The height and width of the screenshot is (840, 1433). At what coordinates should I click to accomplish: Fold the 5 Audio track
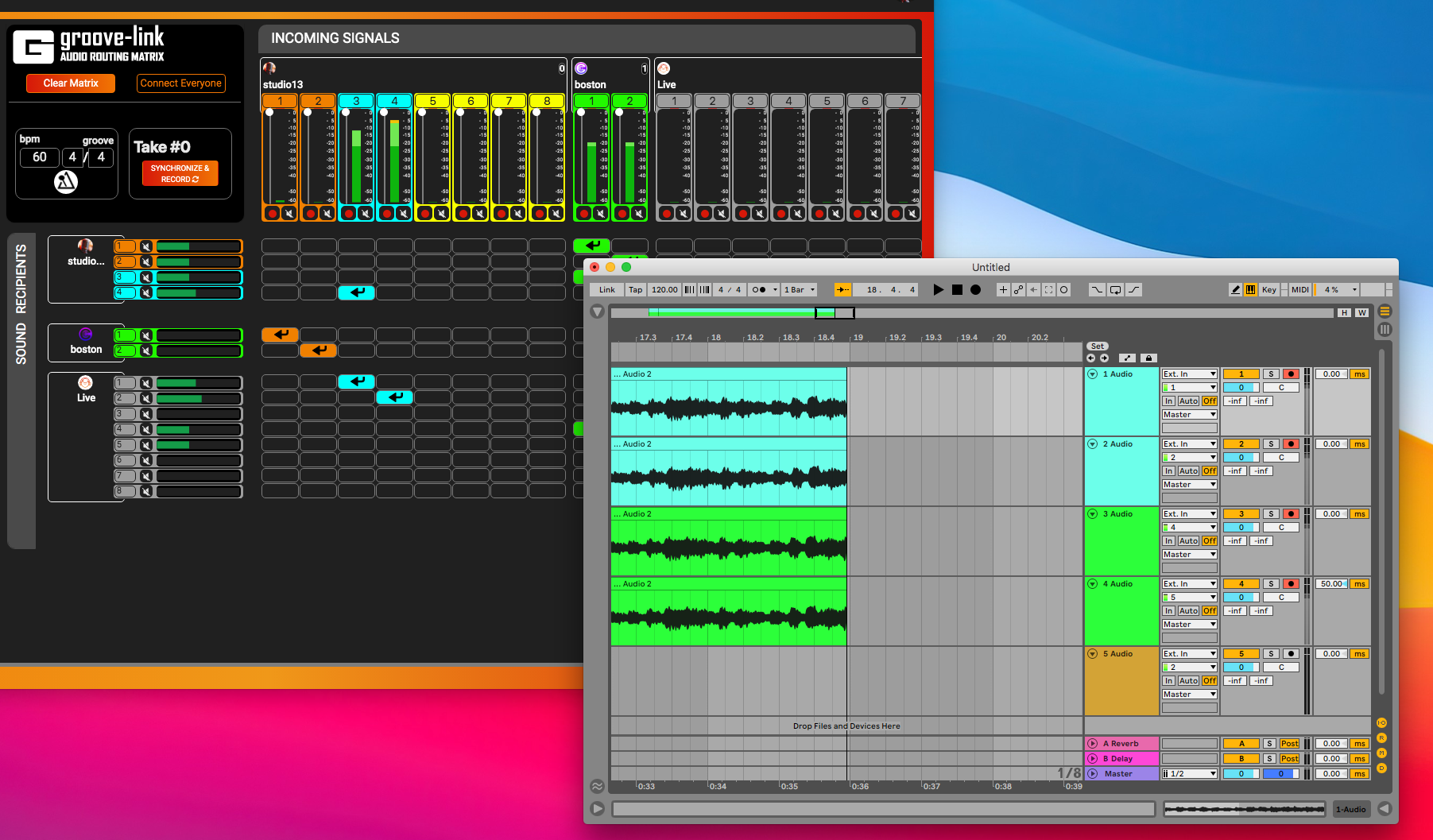pos(1093,654)
